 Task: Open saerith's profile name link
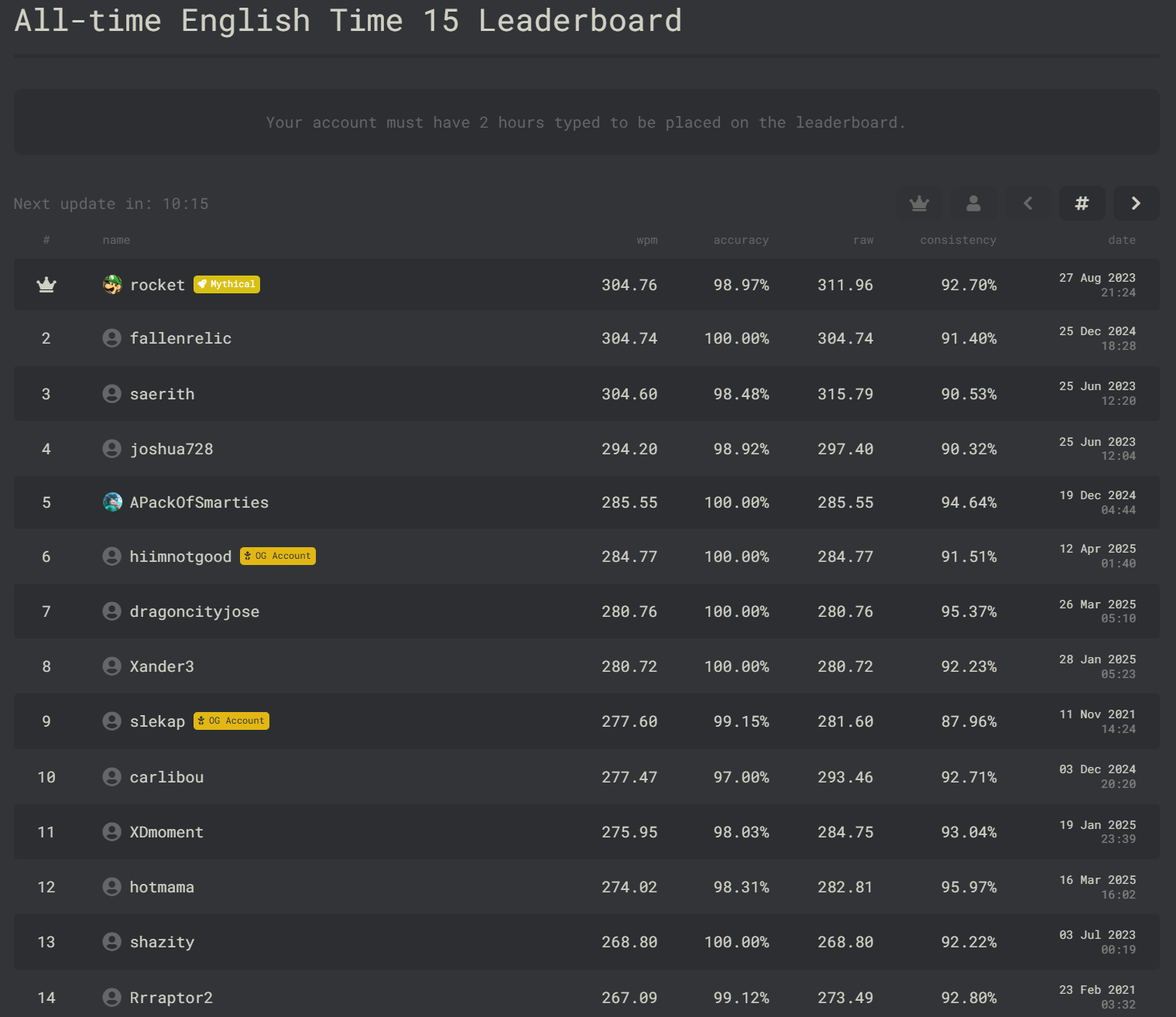pyautogui.click(x=162, y=394)
